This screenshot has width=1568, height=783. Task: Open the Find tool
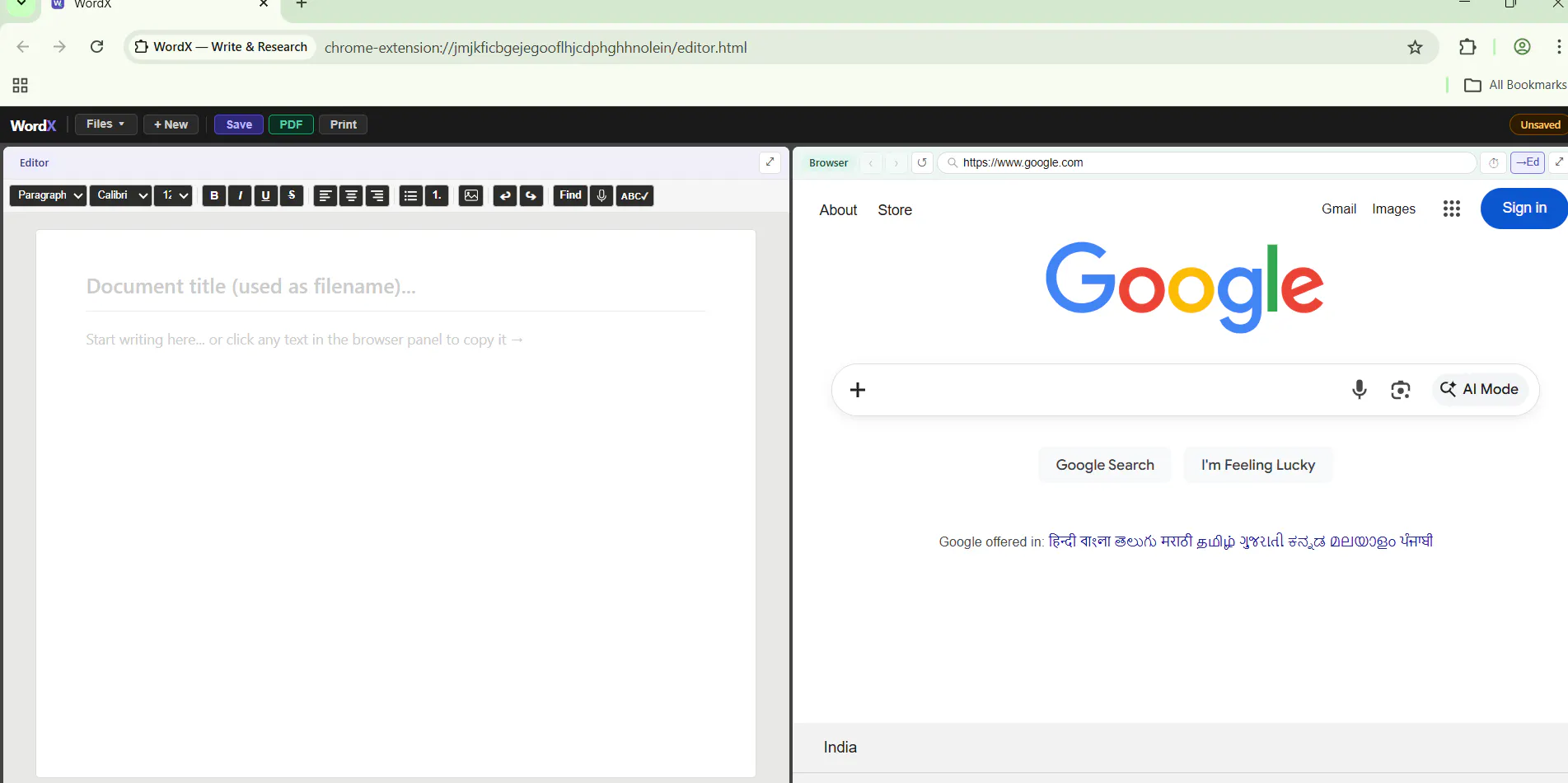pos(570,195)
